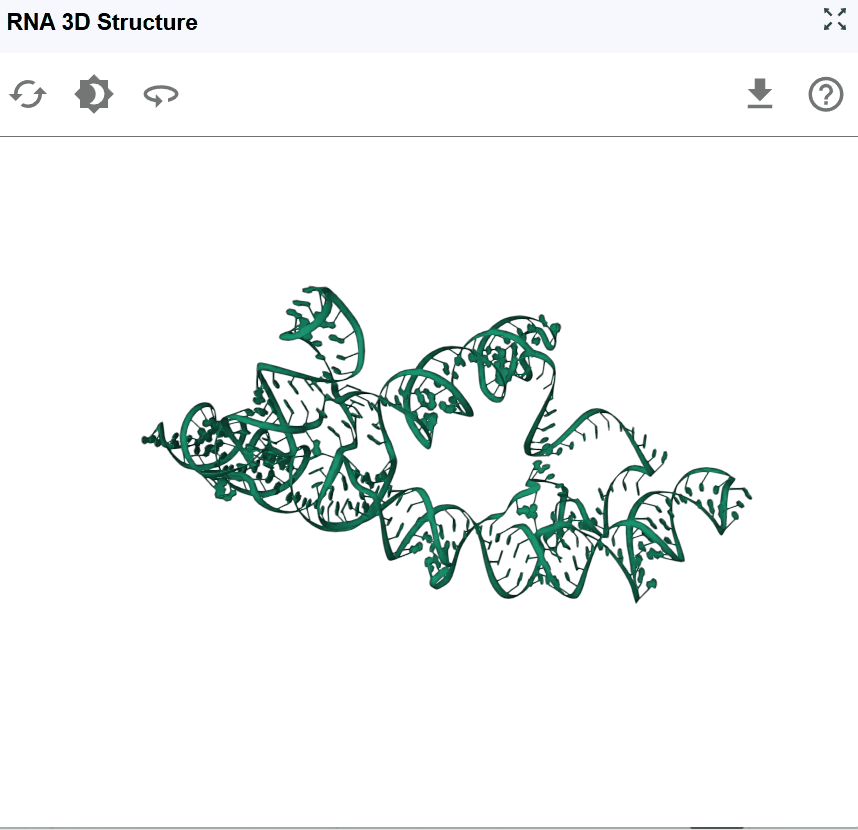Download the RNA structure file
858x830 pixels.
point(760,94)
